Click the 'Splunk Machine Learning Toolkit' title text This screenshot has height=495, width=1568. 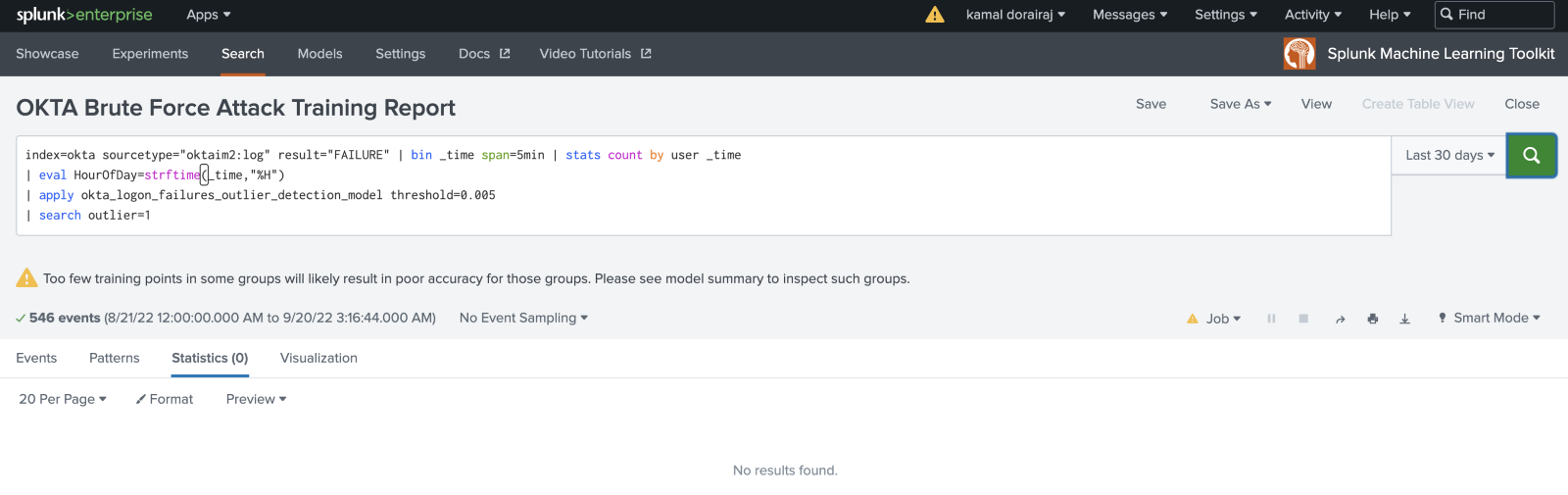(1441, 54)
